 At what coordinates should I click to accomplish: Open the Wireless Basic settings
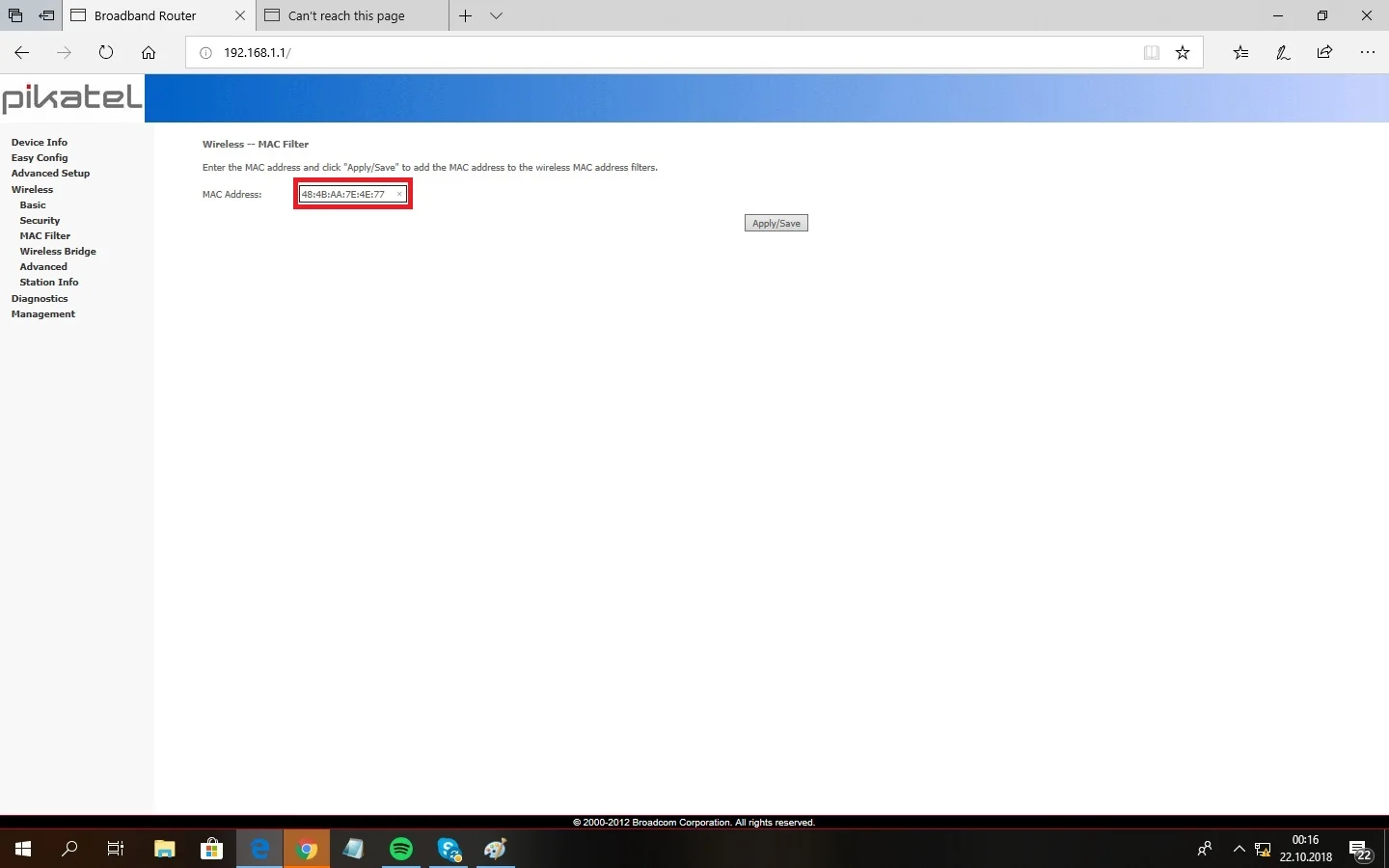pos(33,204)
